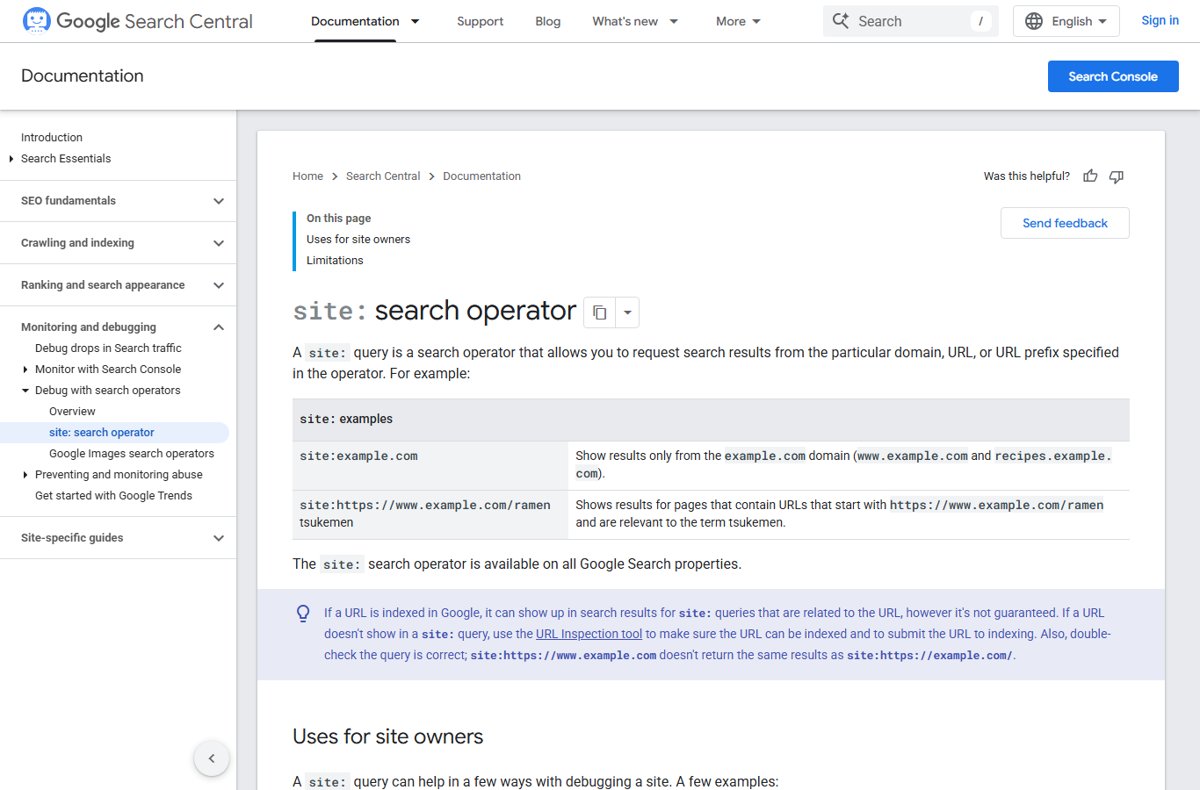Screen dimensions: 1200x790
Task: Click the thumbs down not helpful icon
Action: coord(1116,176)
